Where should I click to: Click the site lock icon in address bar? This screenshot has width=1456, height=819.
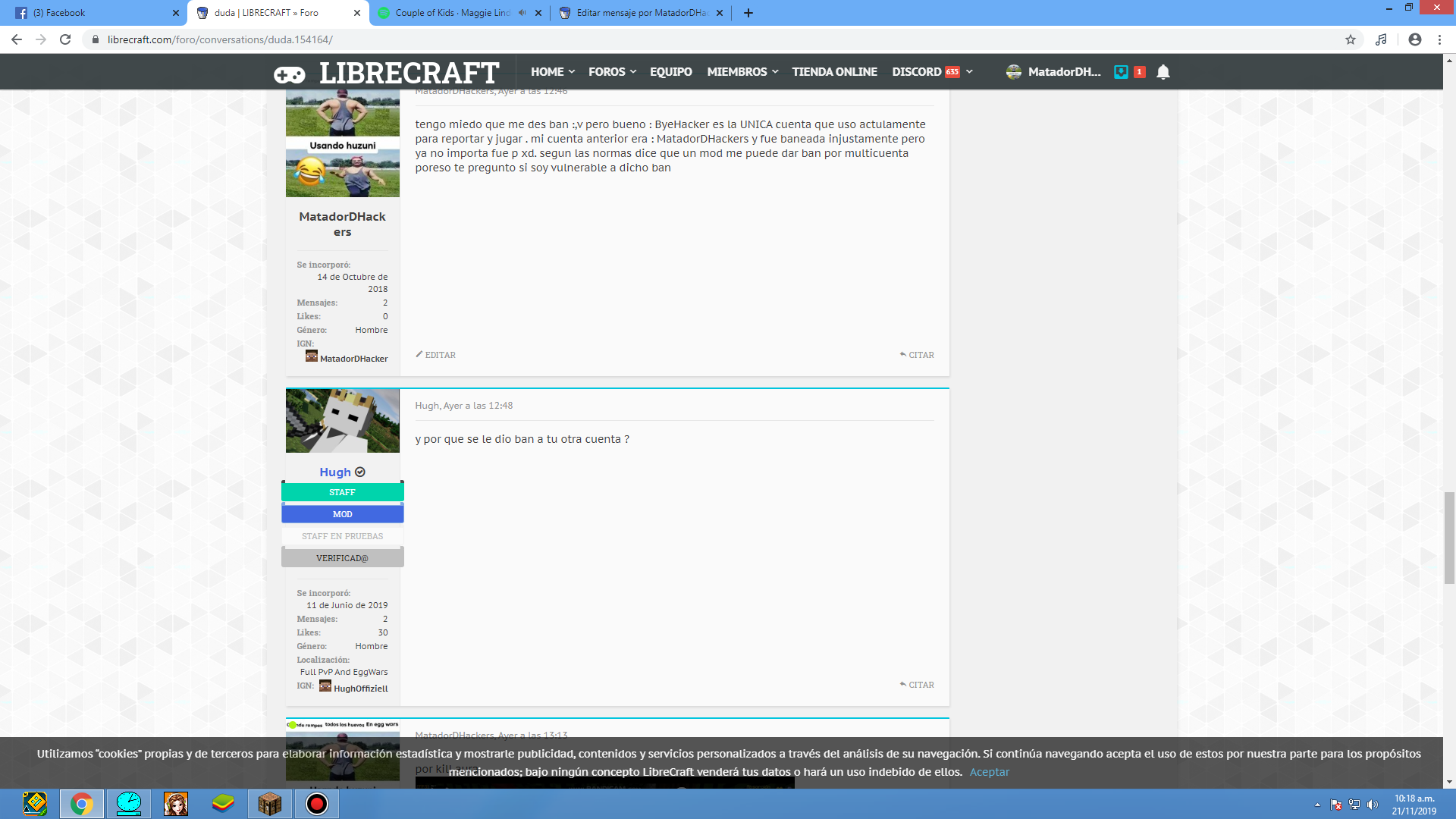coord(95,39)
